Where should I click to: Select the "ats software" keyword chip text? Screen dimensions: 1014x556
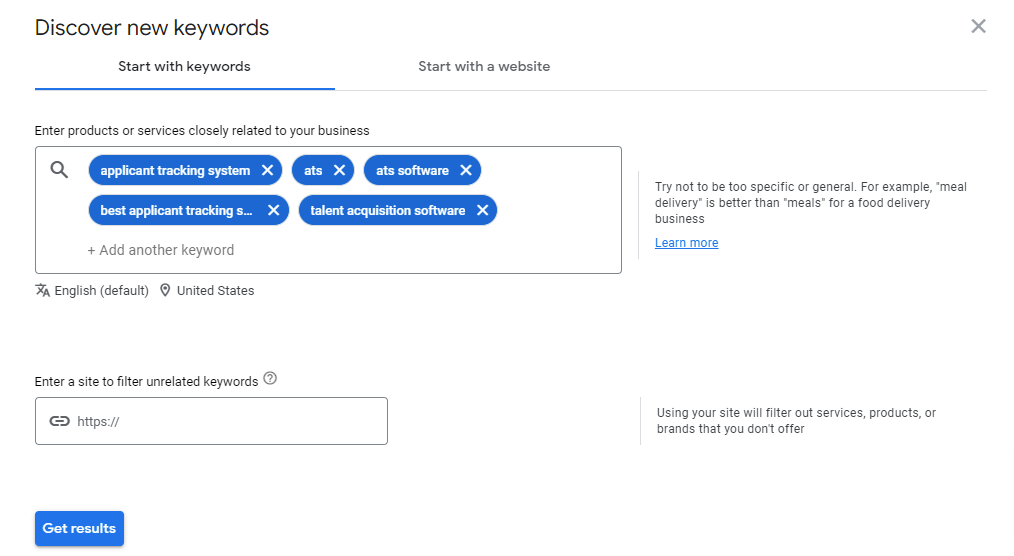(412, 171)
